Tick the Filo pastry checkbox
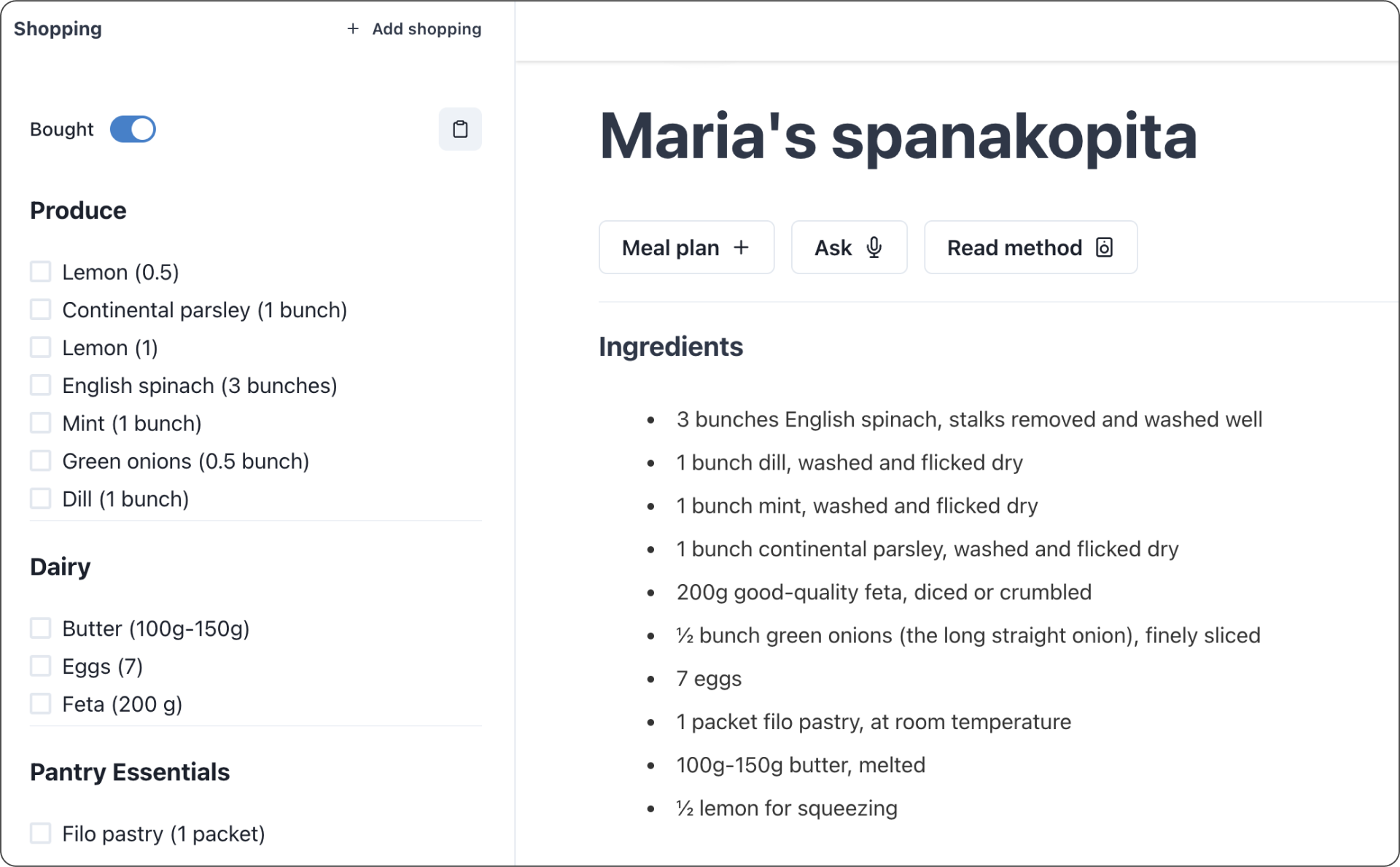This screenshot has width=1400, height=867. tap(41, 833)
